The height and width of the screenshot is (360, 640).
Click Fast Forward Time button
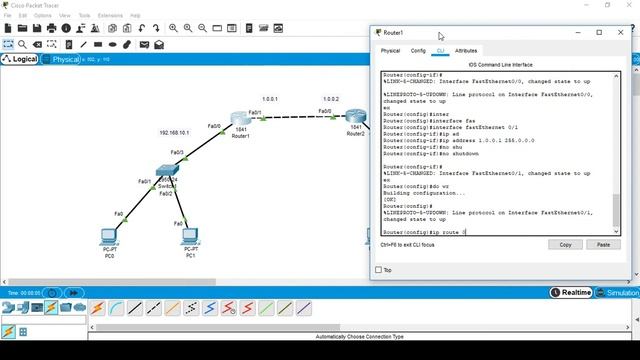(x=73, y=293)
